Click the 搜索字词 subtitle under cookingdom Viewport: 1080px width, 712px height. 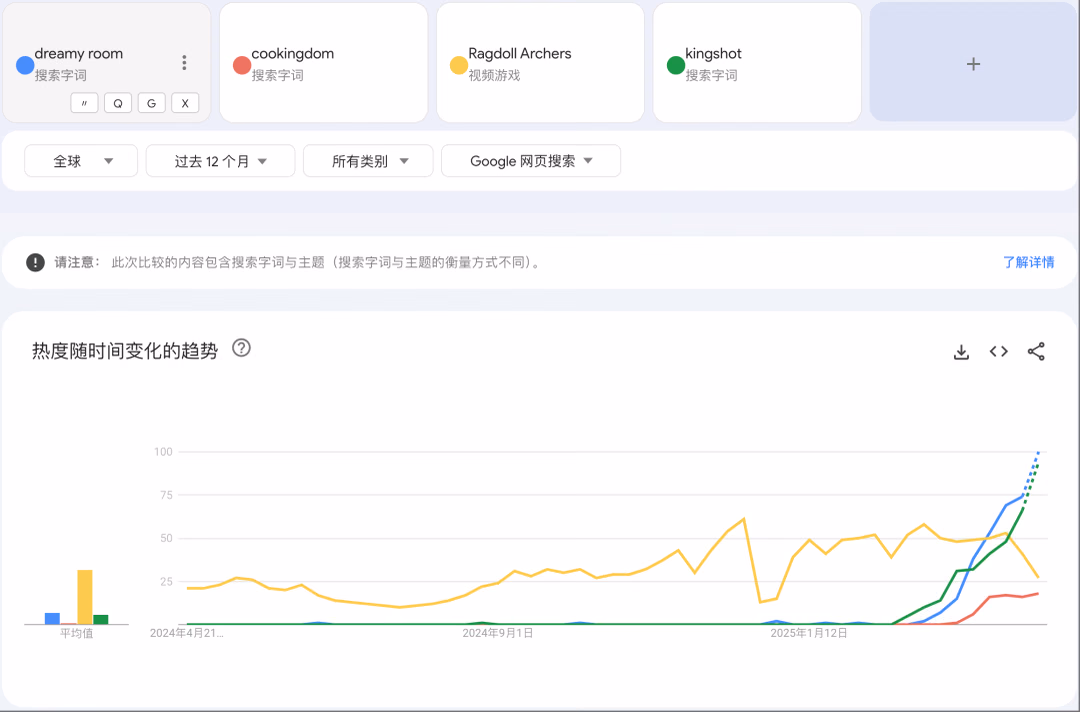278,75
